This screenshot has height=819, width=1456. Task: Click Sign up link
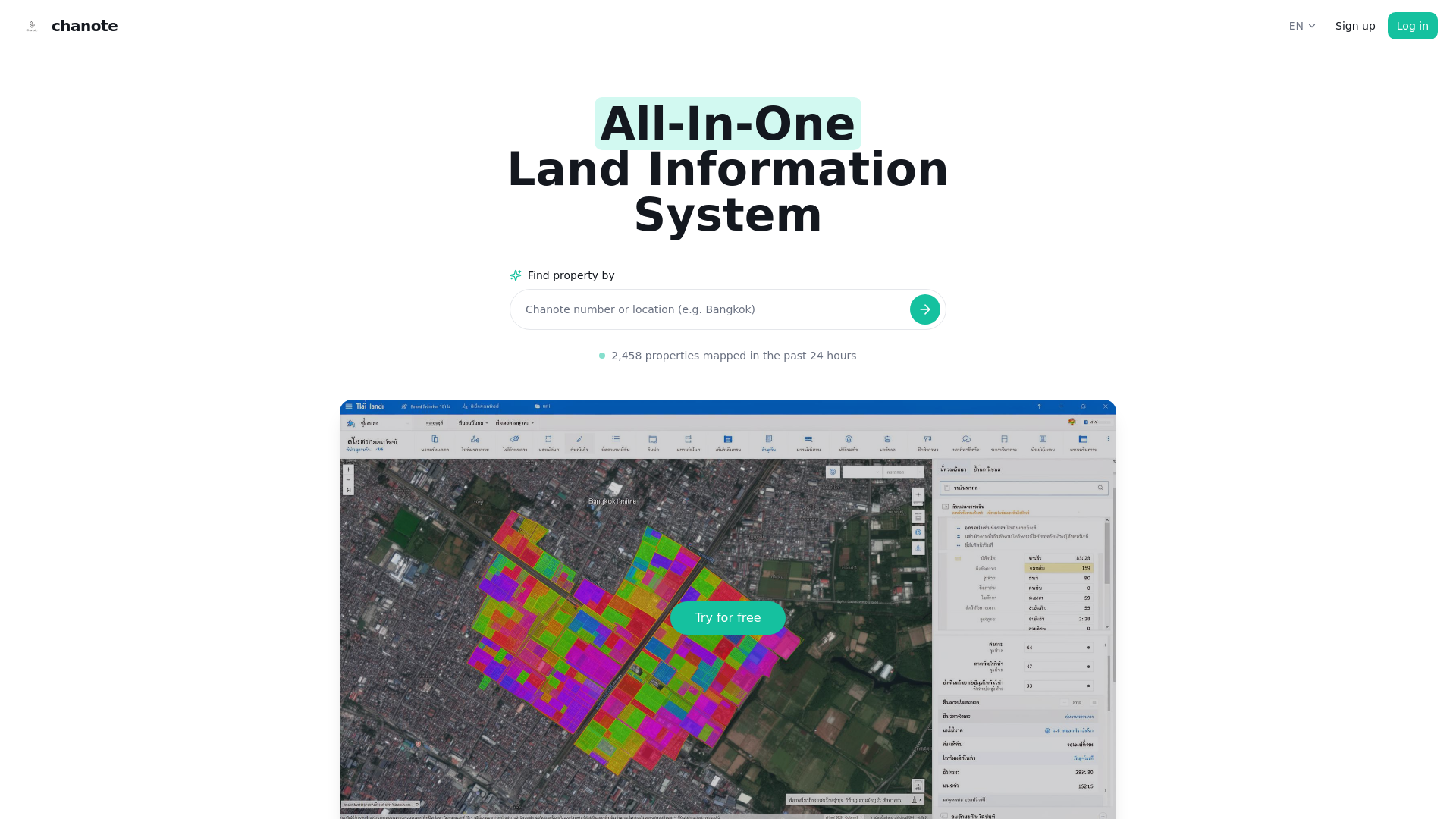(x=1354, y=26)
